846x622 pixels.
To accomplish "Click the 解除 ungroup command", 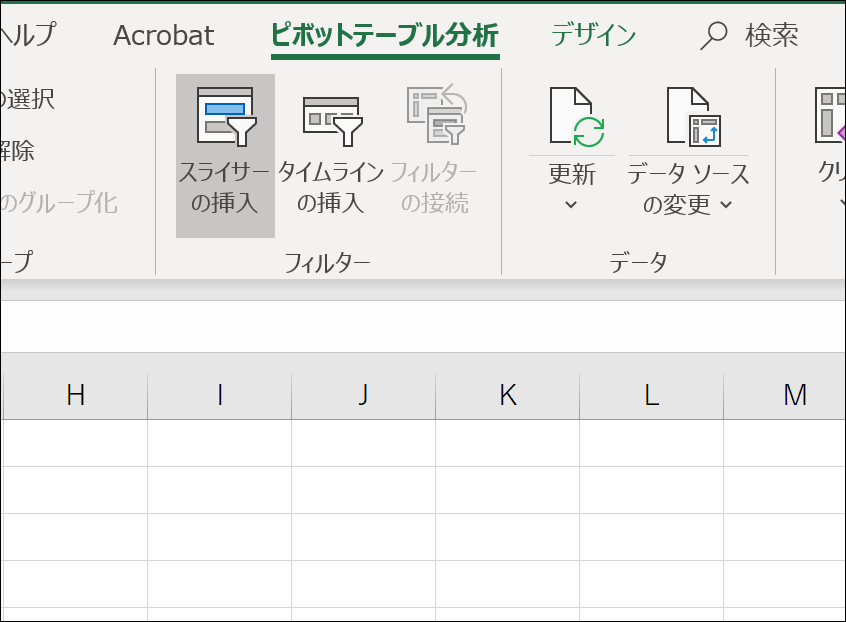I will (17, 151).
